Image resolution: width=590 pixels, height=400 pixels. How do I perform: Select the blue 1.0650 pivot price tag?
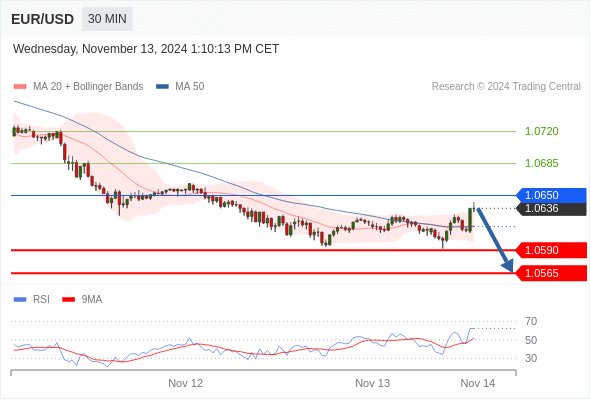coord(551,195)
